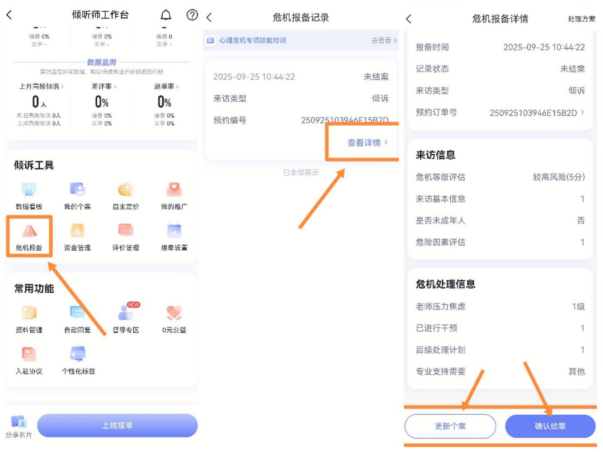Tap 去看看 link on training banner

click(x=384, y=40)
